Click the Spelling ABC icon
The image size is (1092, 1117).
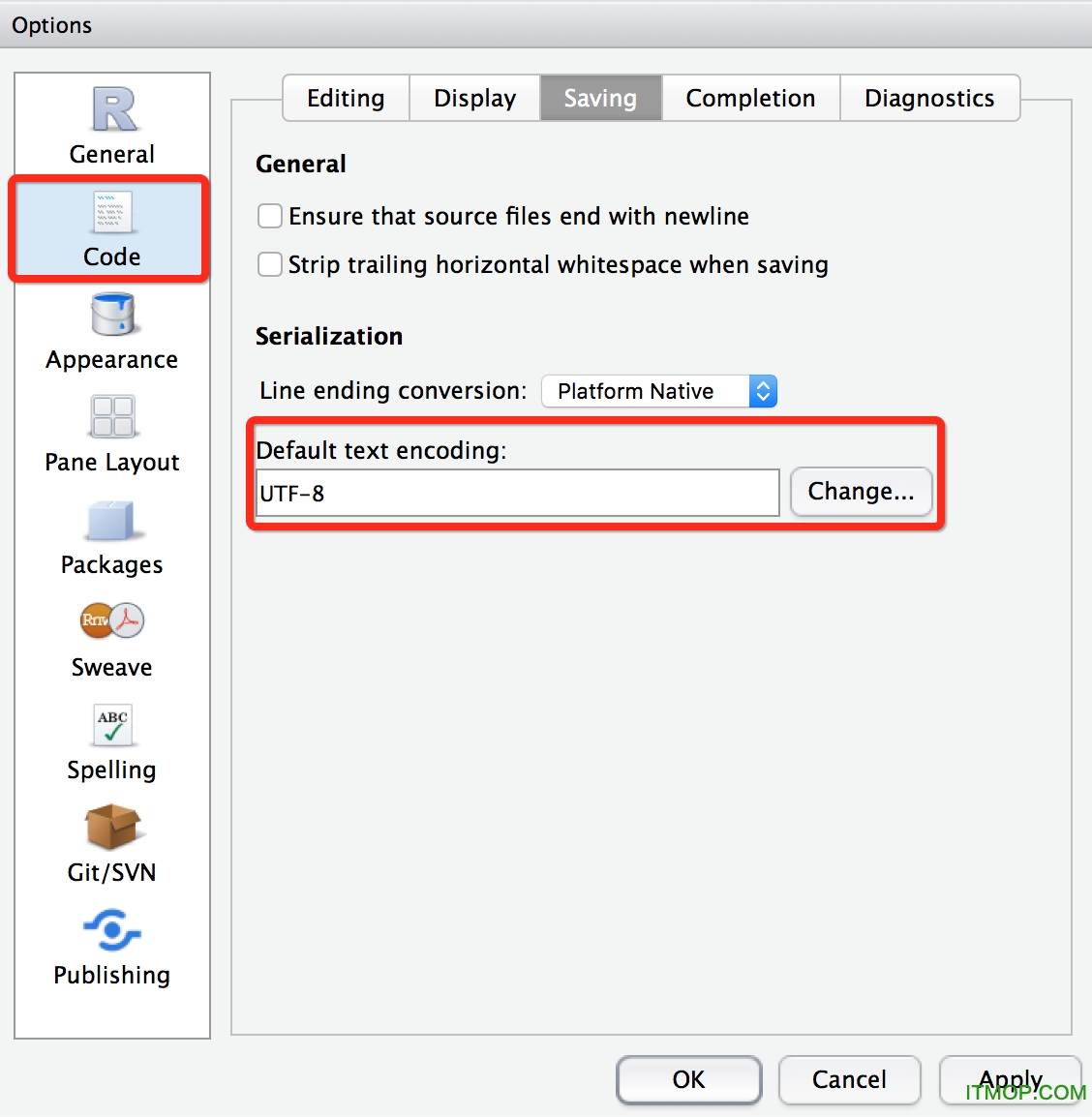[x=111, y=725]
